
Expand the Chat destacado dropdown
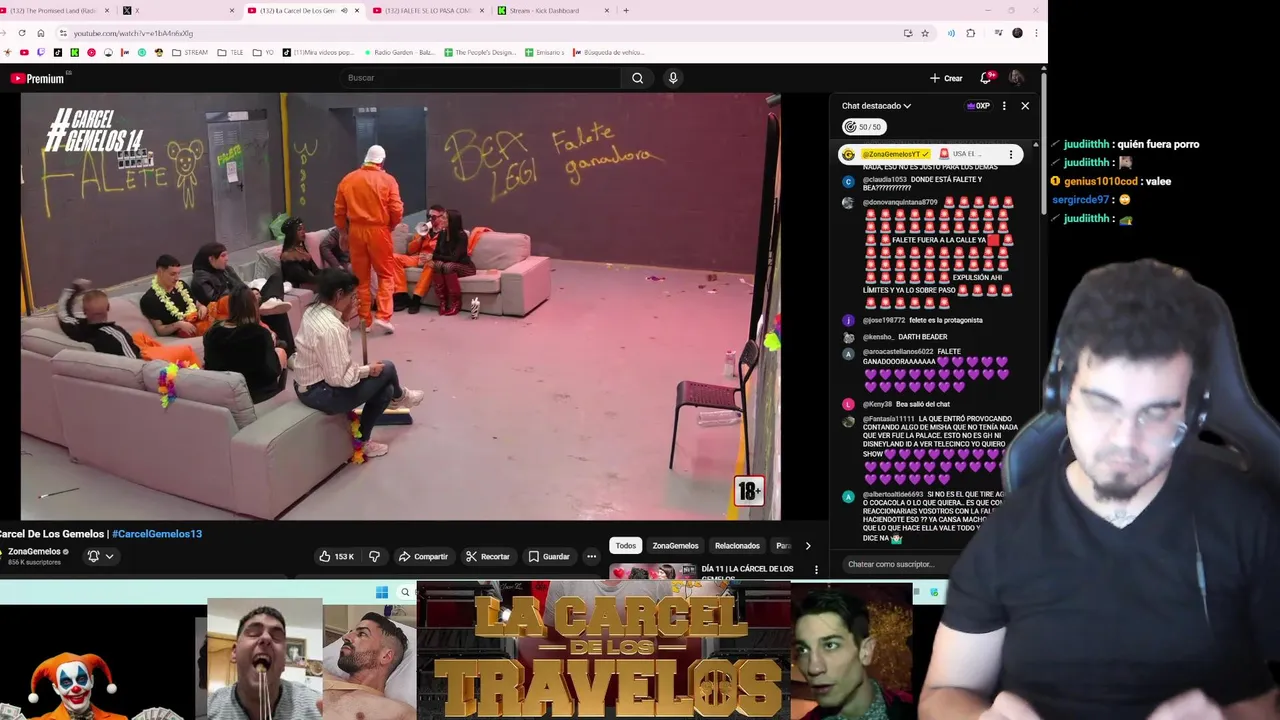(876, 106)
